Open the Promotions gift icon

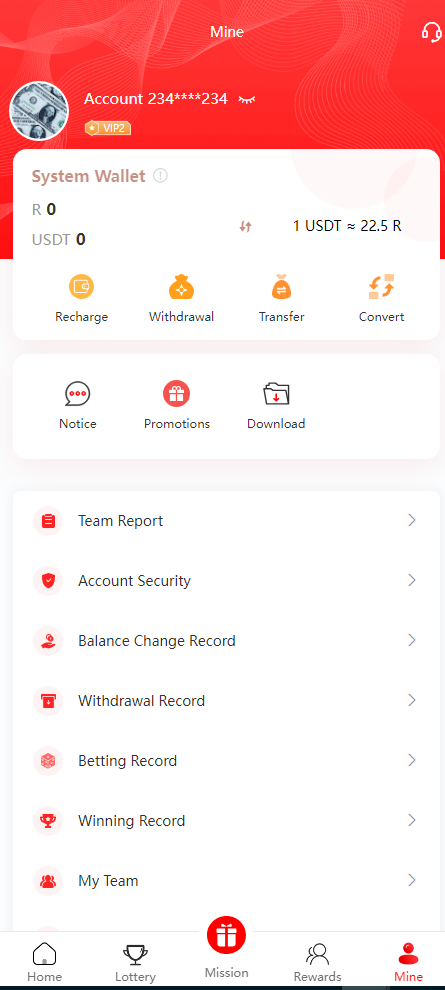click(x=177, y=395)
